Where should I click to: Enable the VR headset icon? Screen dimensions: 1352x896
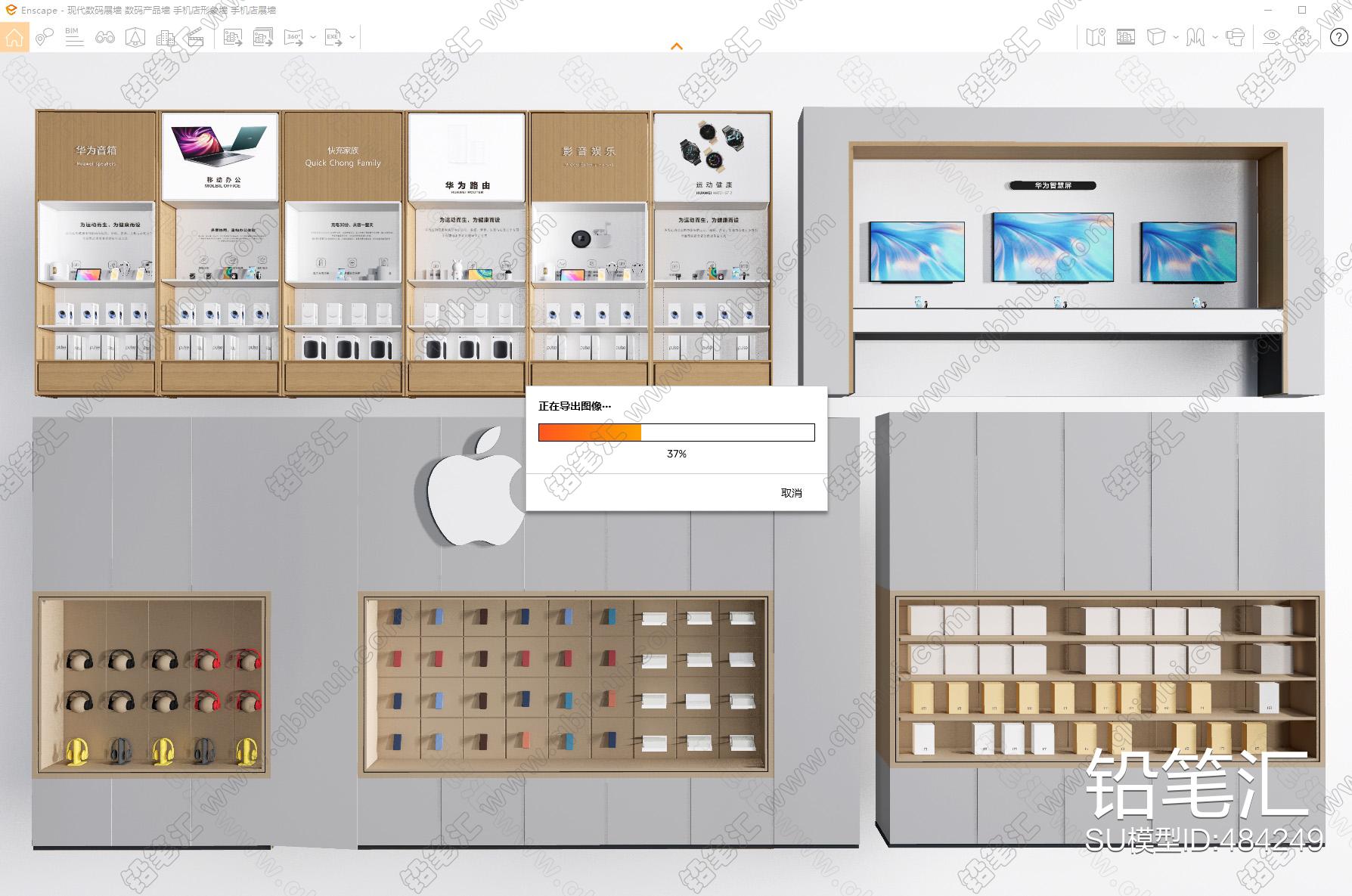click(1236, 37)
